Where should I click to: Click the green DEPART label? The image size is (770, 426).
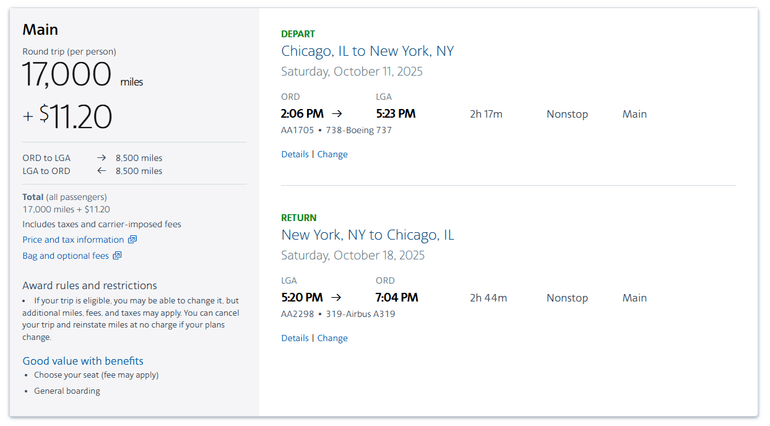point(298,34)
